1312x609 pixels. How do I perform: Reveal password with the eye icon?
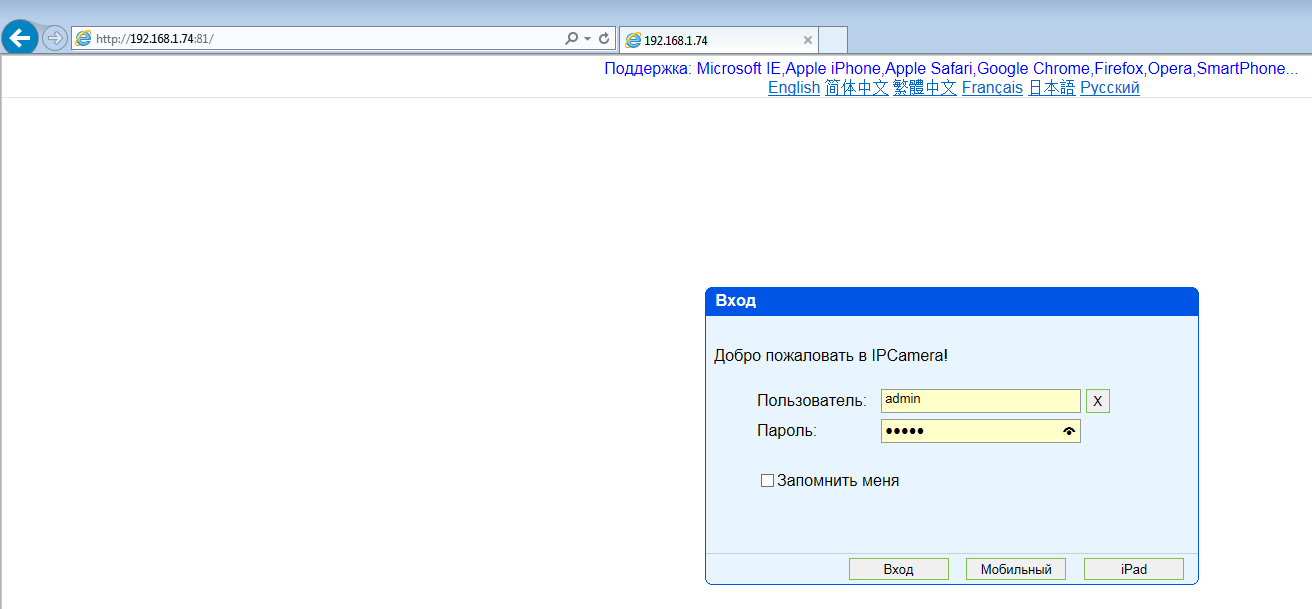coord(1069,431)
